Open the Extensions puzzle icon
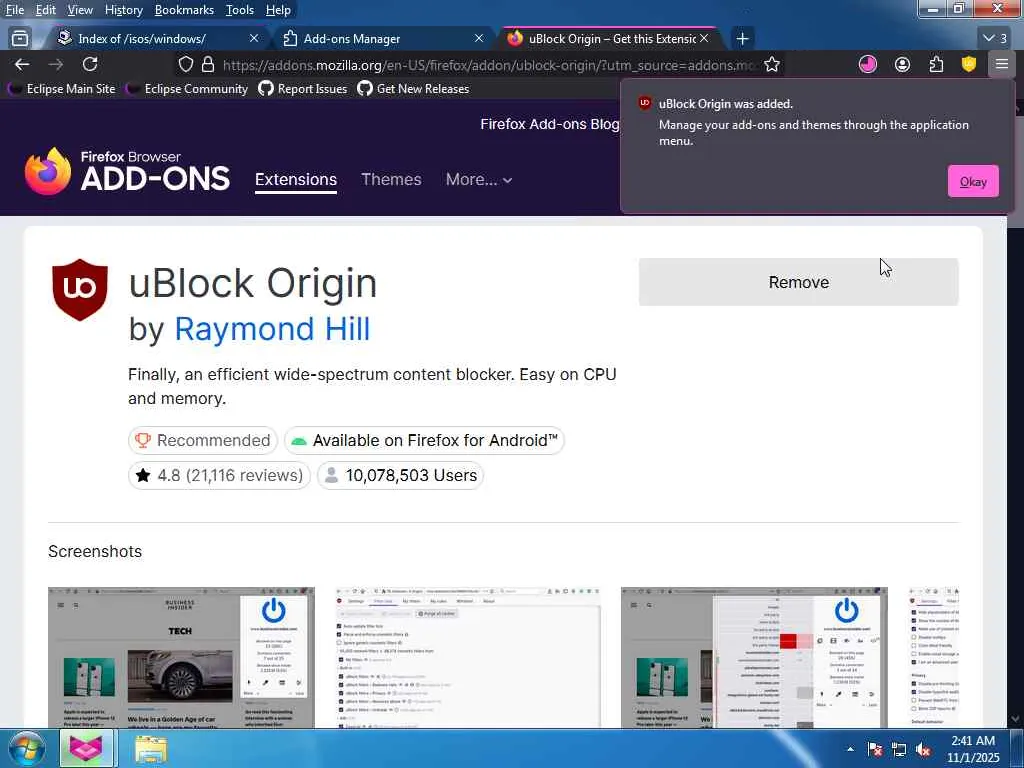1024x768 pixels. click(936, 64)
